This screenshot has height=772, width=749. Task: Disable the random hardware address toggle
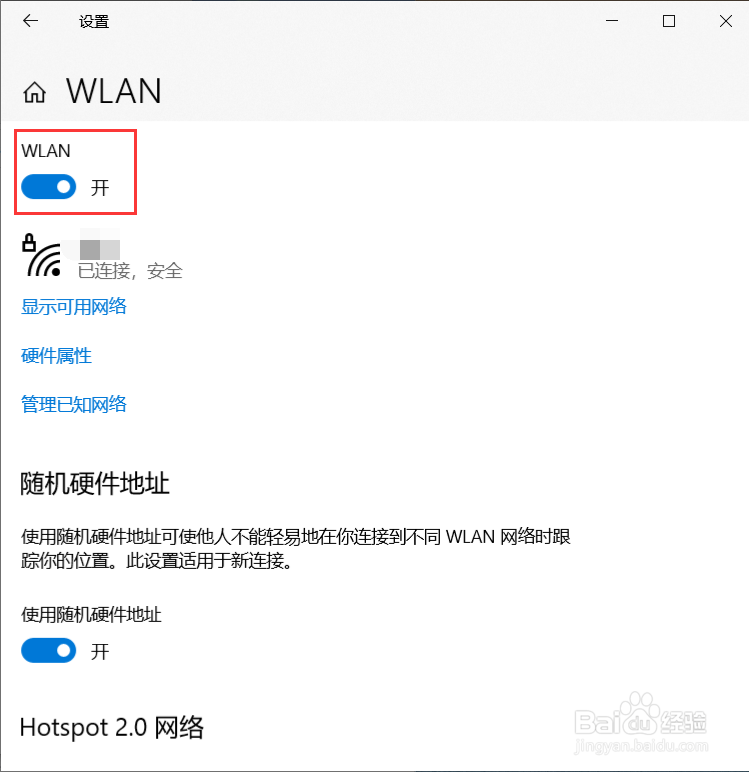coord(48,651)
